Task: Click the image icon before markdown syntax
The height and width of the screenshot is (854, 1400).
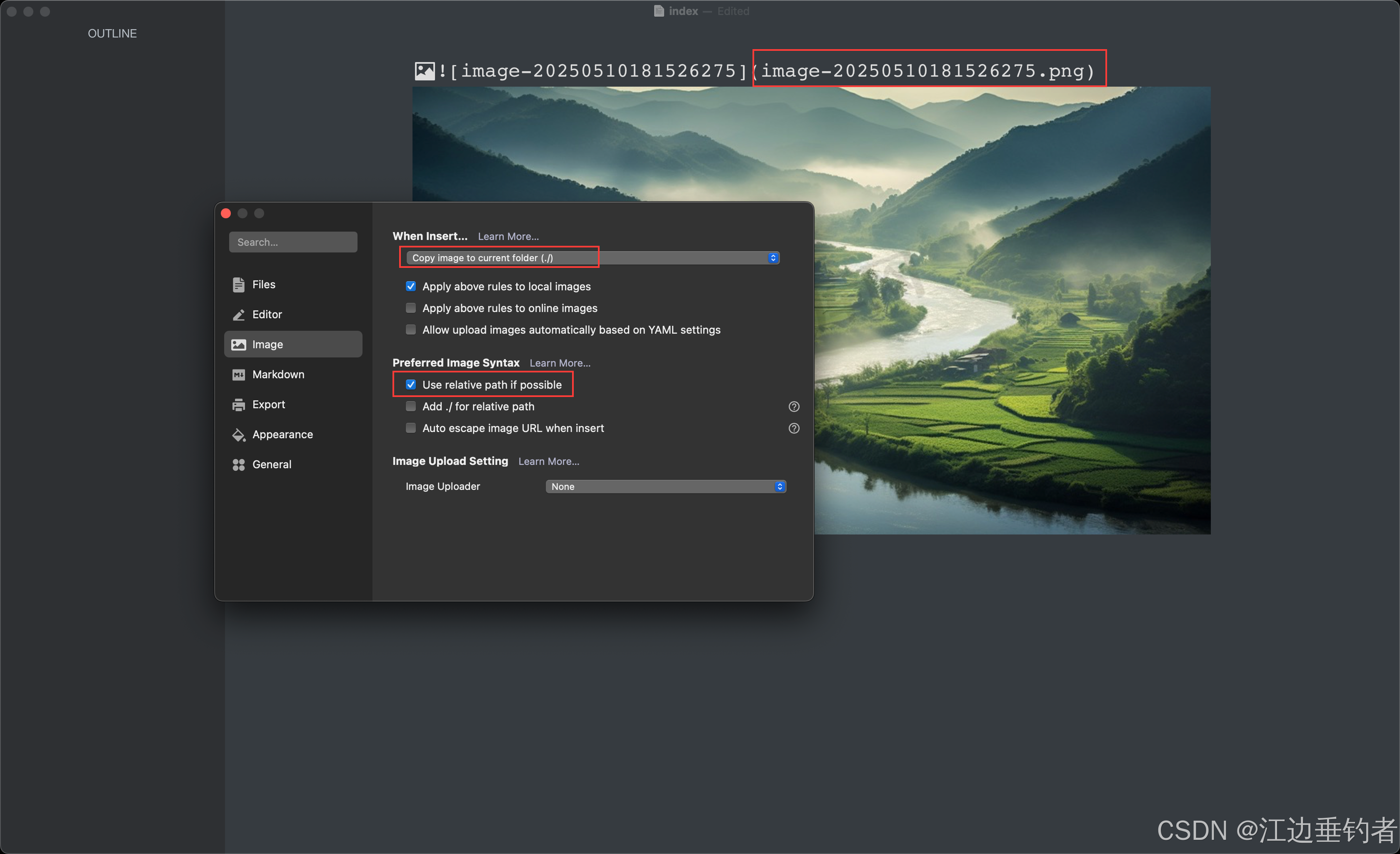Action: coord(425,71)
